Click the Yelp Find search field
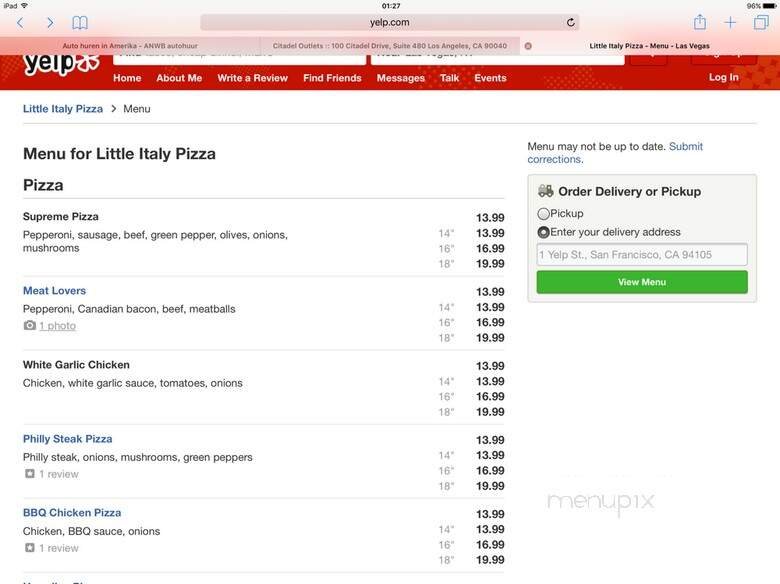 tap(239, 59)
